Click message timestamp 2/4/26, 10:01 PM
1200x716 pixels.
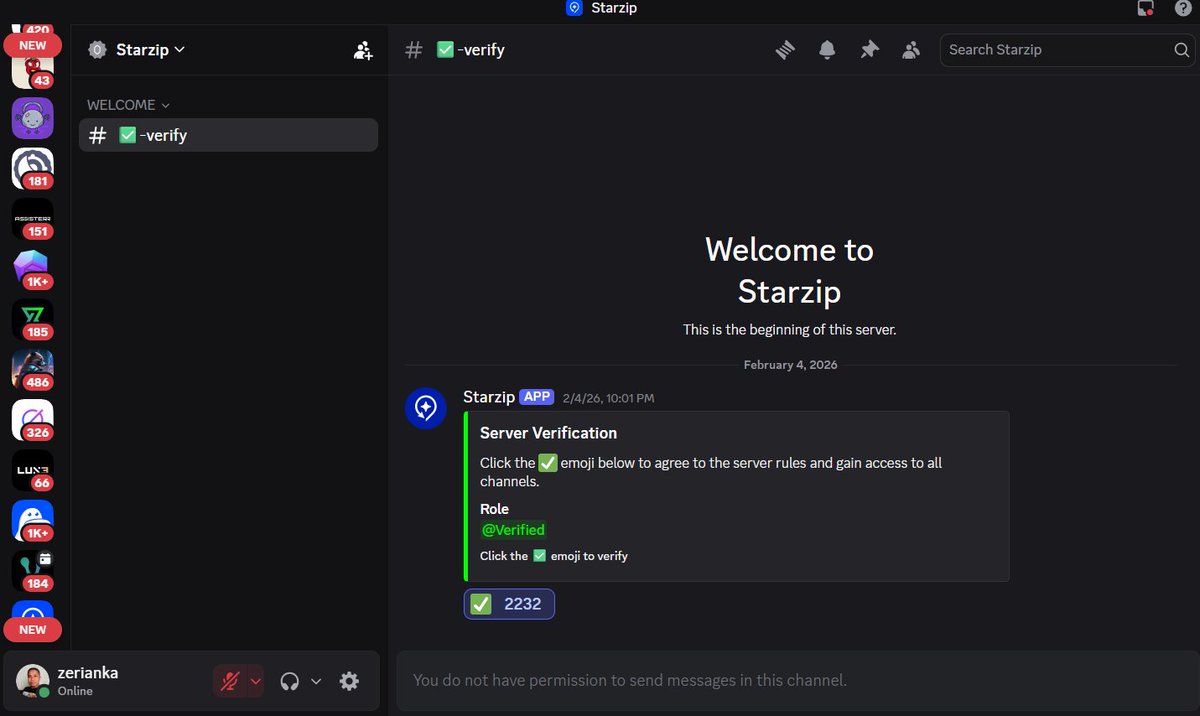(x=608, y=398)
